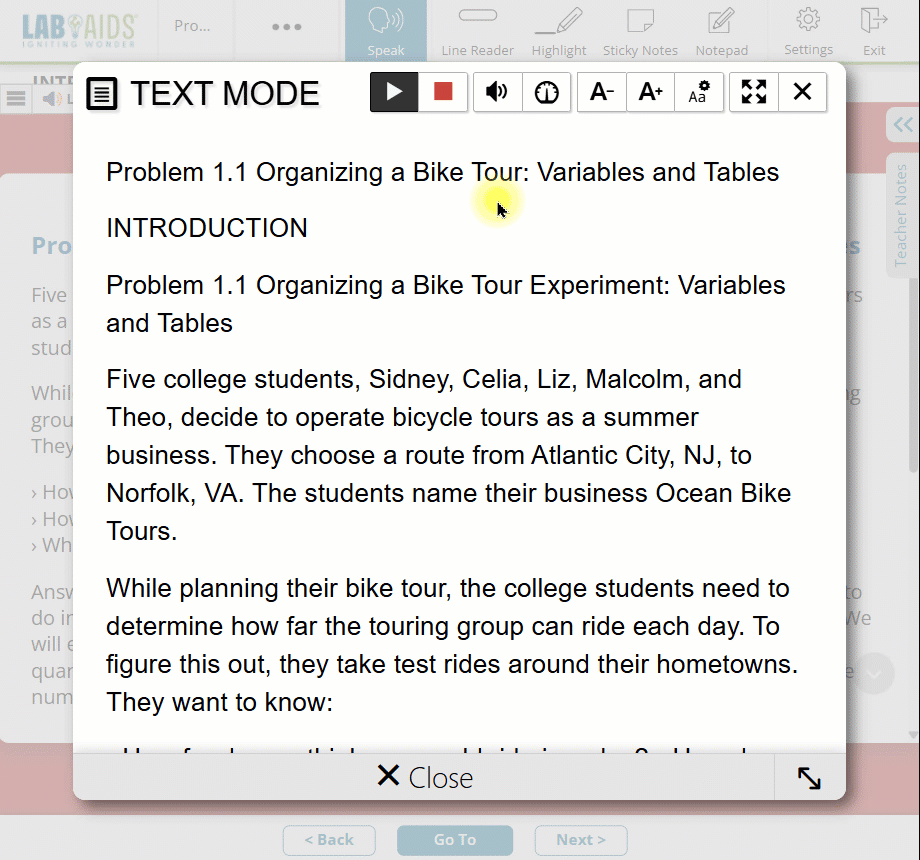
Task: Toggle the Line Reader tool
Action: (x=477, y=30)
